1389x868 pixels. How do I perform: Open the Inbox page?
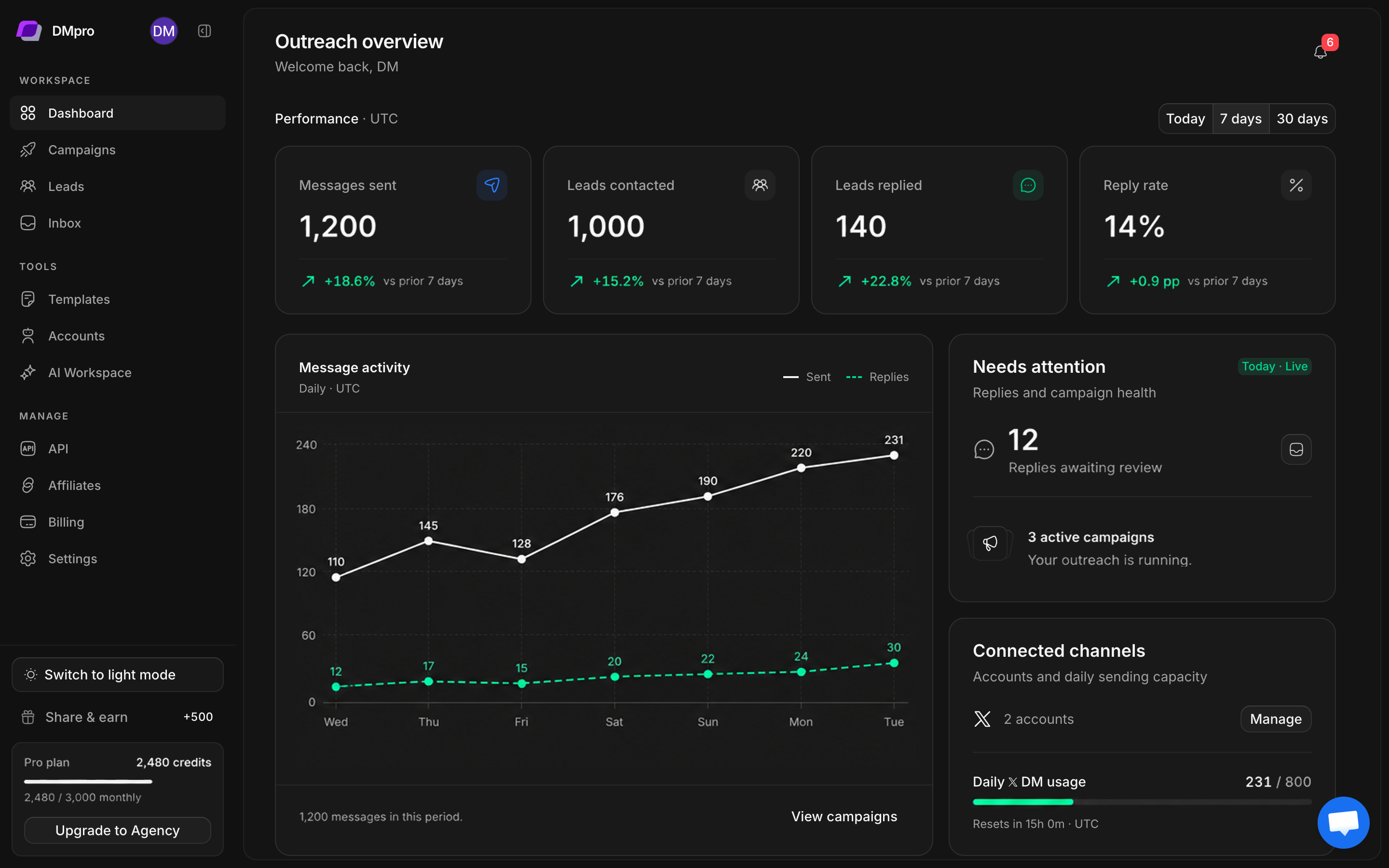118,223
